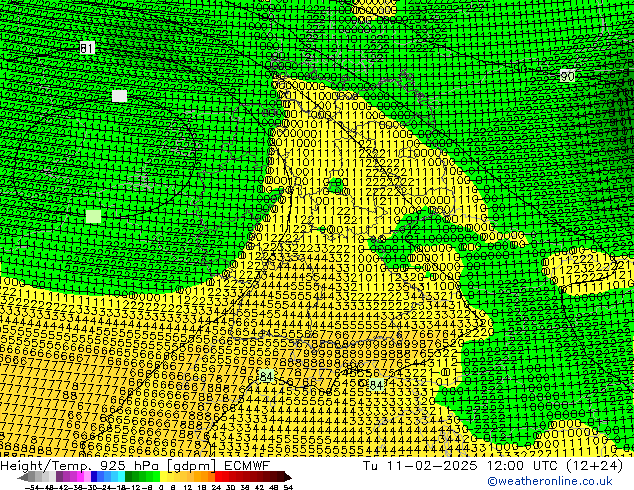The image size is (634, 490).
Task: Select the Tu 11-02-2025 12:00 UTC date label
Action: tap(493, 466)
